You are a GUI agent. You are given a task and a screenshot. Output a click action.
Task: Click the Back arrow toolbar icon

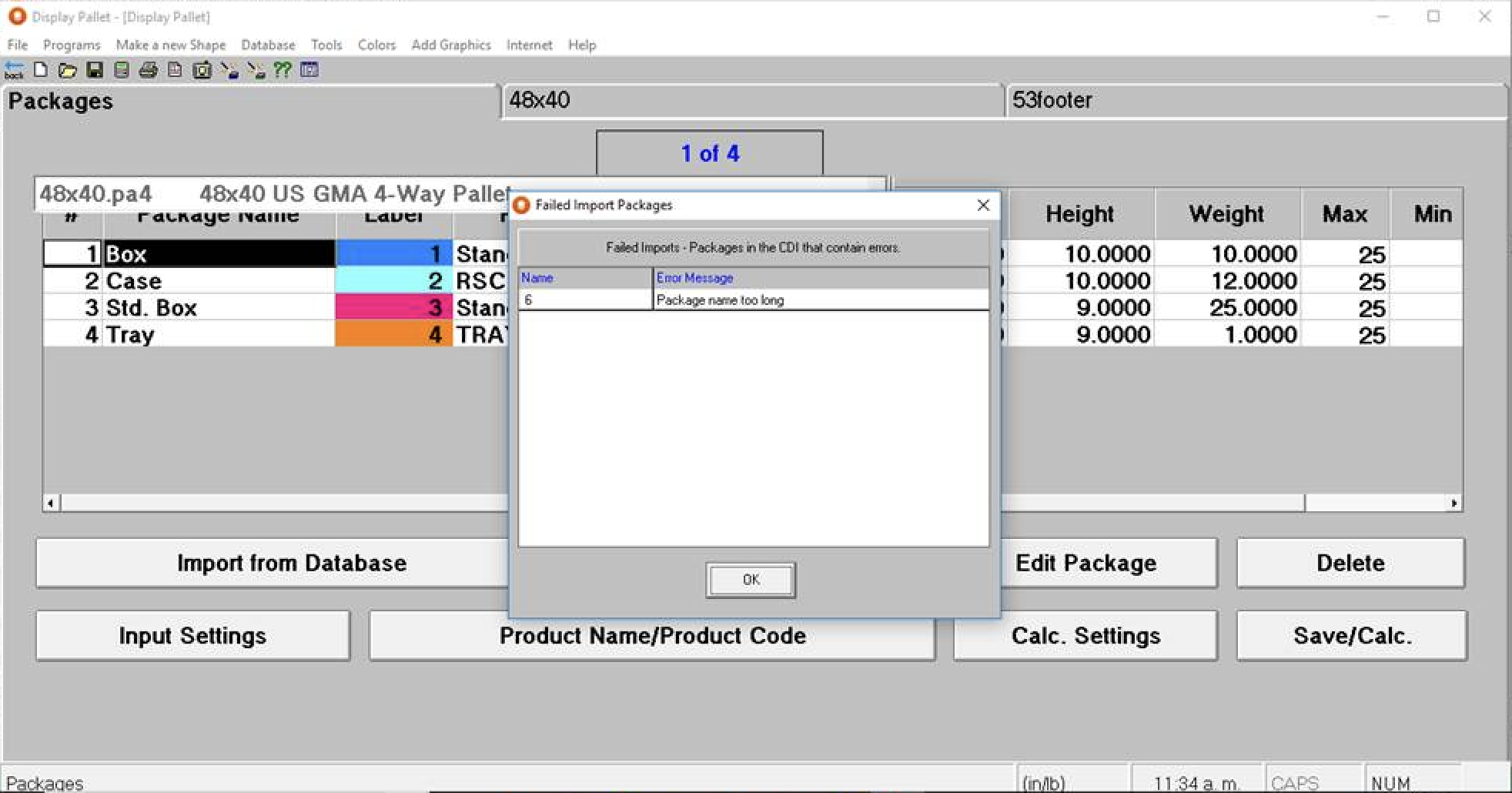[x=14, y=71]
